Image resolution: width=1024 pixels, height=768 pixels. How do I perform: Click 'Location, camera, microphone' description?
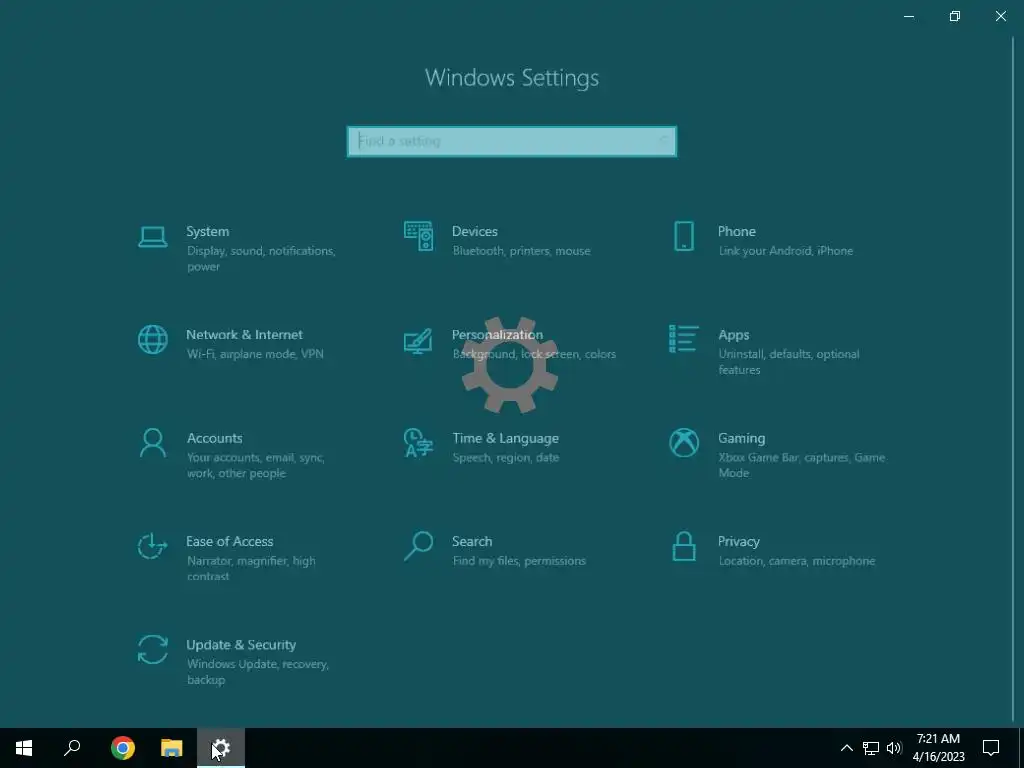pyautogui.click(x=797, y=561)
